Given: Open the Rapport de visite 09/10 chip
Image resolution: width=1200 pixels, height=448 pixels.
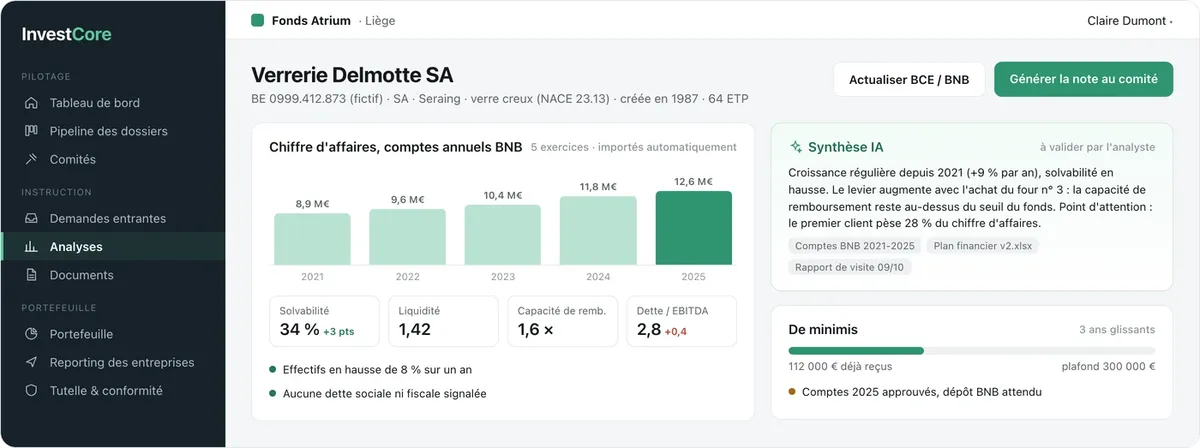Looking at the screenshot, I should [x=850, y=267].
